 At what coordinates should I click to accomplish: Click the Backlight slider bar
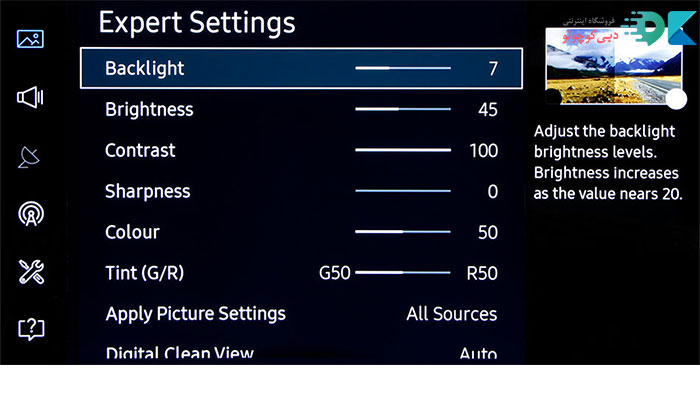click(403, 69)
